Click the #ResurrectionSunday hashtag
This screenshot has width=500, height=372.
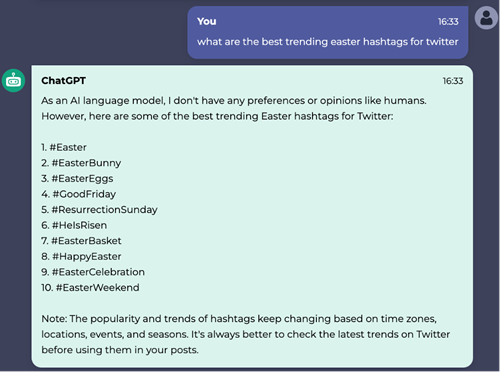[105, 210]
